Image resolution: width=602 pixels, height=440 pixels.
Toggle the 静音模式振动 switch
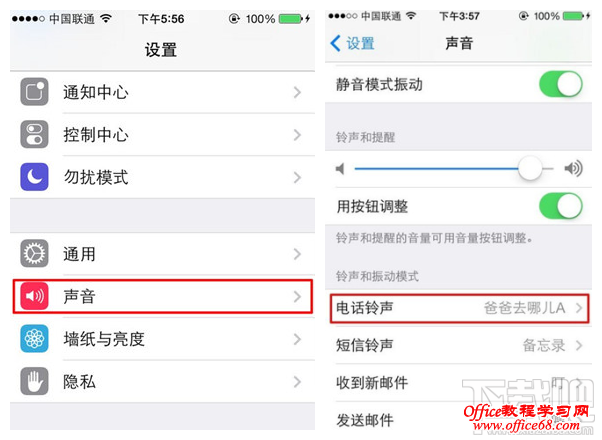561,84
